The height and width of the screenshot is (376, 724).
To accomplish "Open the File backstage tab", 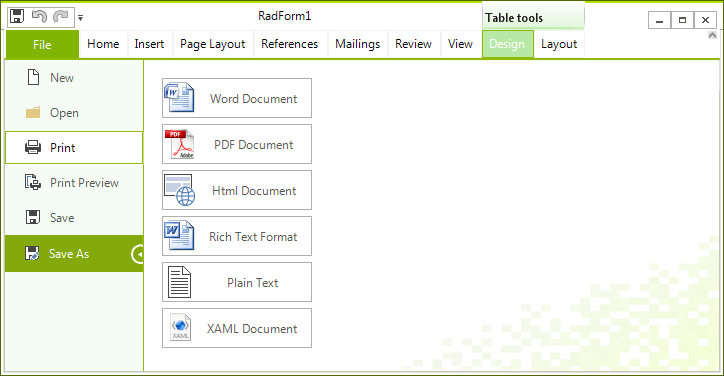I will pyautogui.click(x=42, y=44).
